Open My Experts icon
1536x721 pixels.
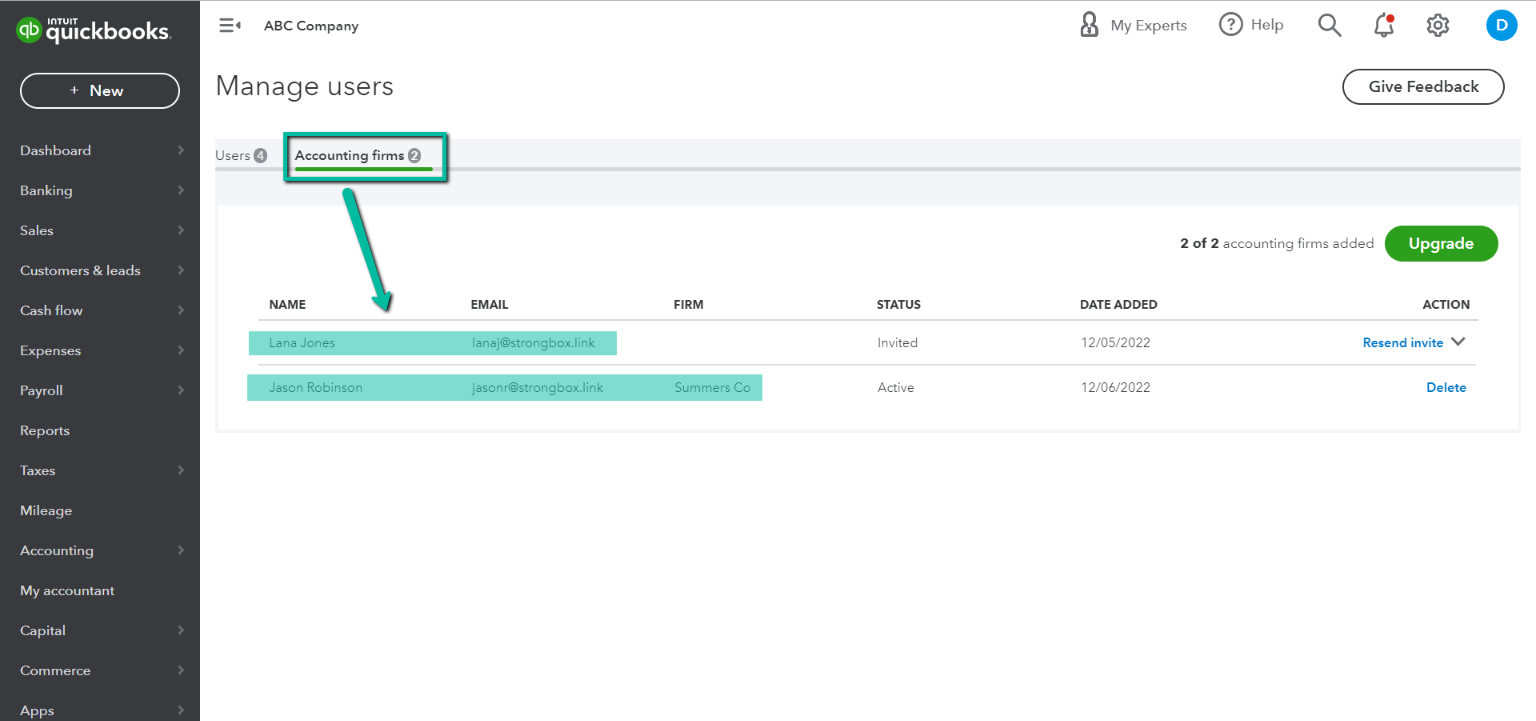pos(1089,26)
